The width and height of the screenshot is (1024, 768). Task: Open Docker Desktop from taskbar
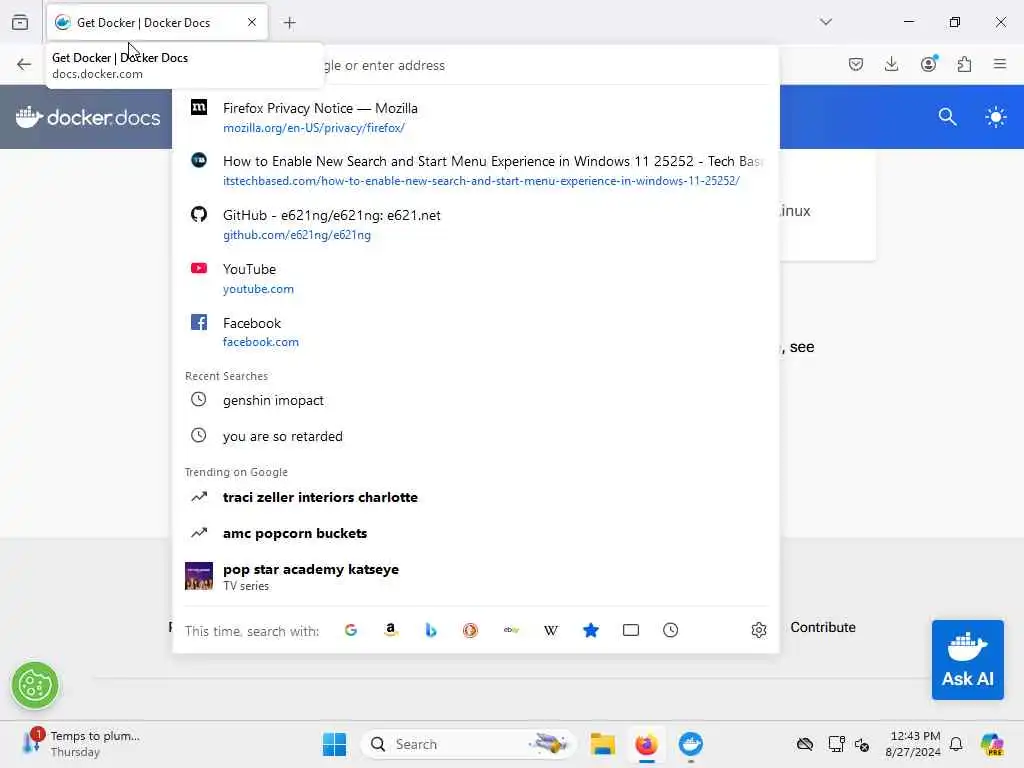coord(690,744)
